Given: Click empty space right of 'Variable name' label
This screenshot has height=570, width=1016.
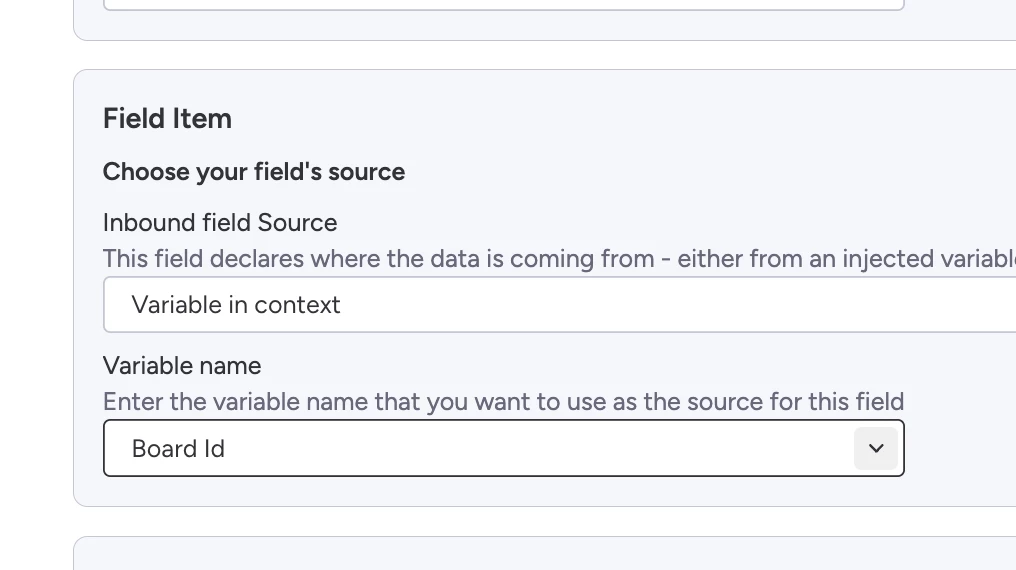Looking at the screenshot, I should click(600, 366).
